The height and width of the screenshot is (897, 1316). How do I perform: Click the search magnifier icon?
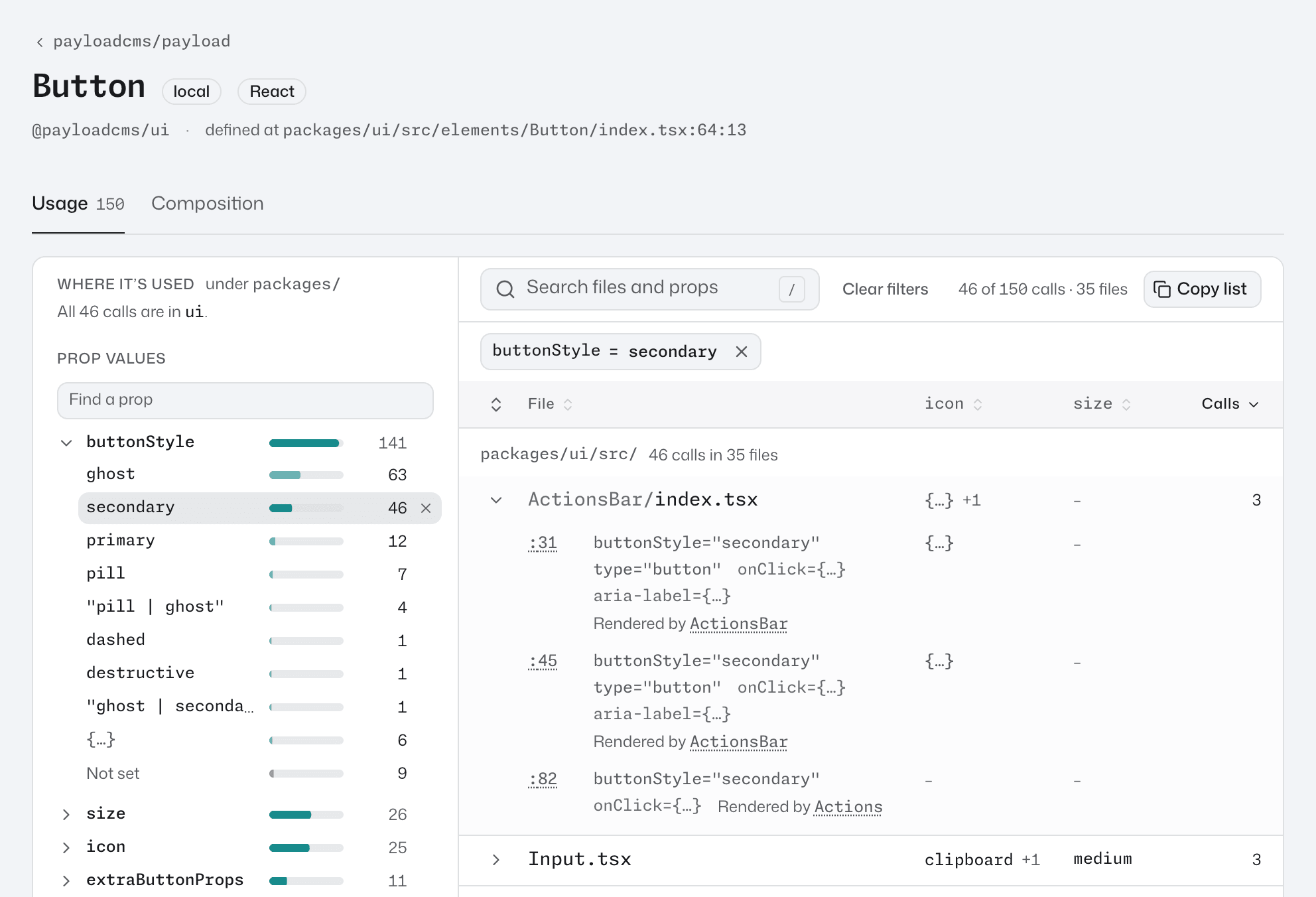click(505, 289)
